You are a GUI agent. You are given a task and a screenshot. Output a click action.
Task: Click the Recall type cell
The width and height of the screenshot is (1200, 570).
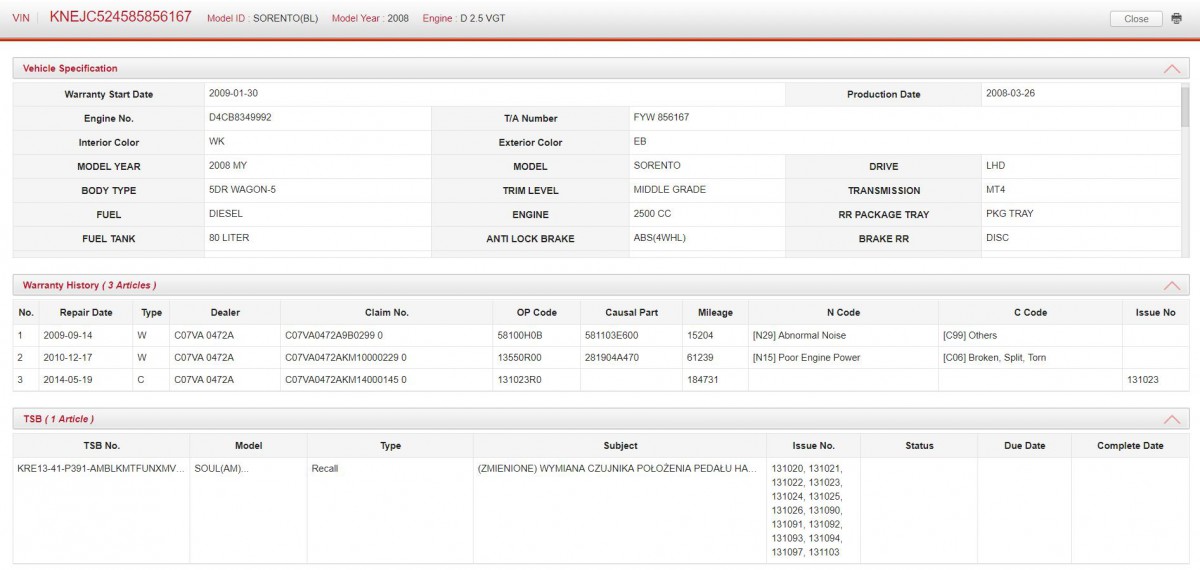(x=325, y=468)
